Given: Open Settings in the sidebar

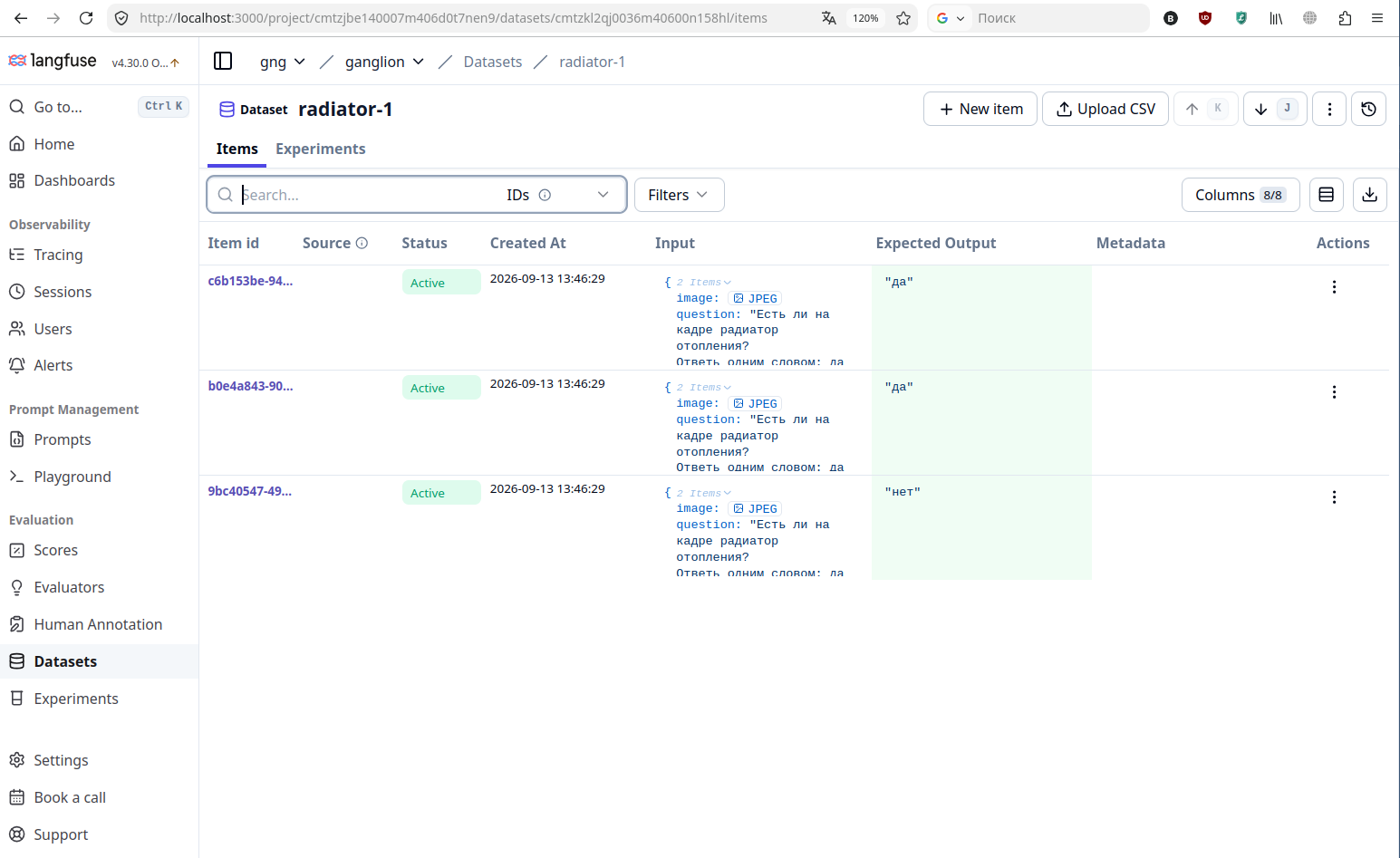Looking at the screenshot, I should point(99,760).
